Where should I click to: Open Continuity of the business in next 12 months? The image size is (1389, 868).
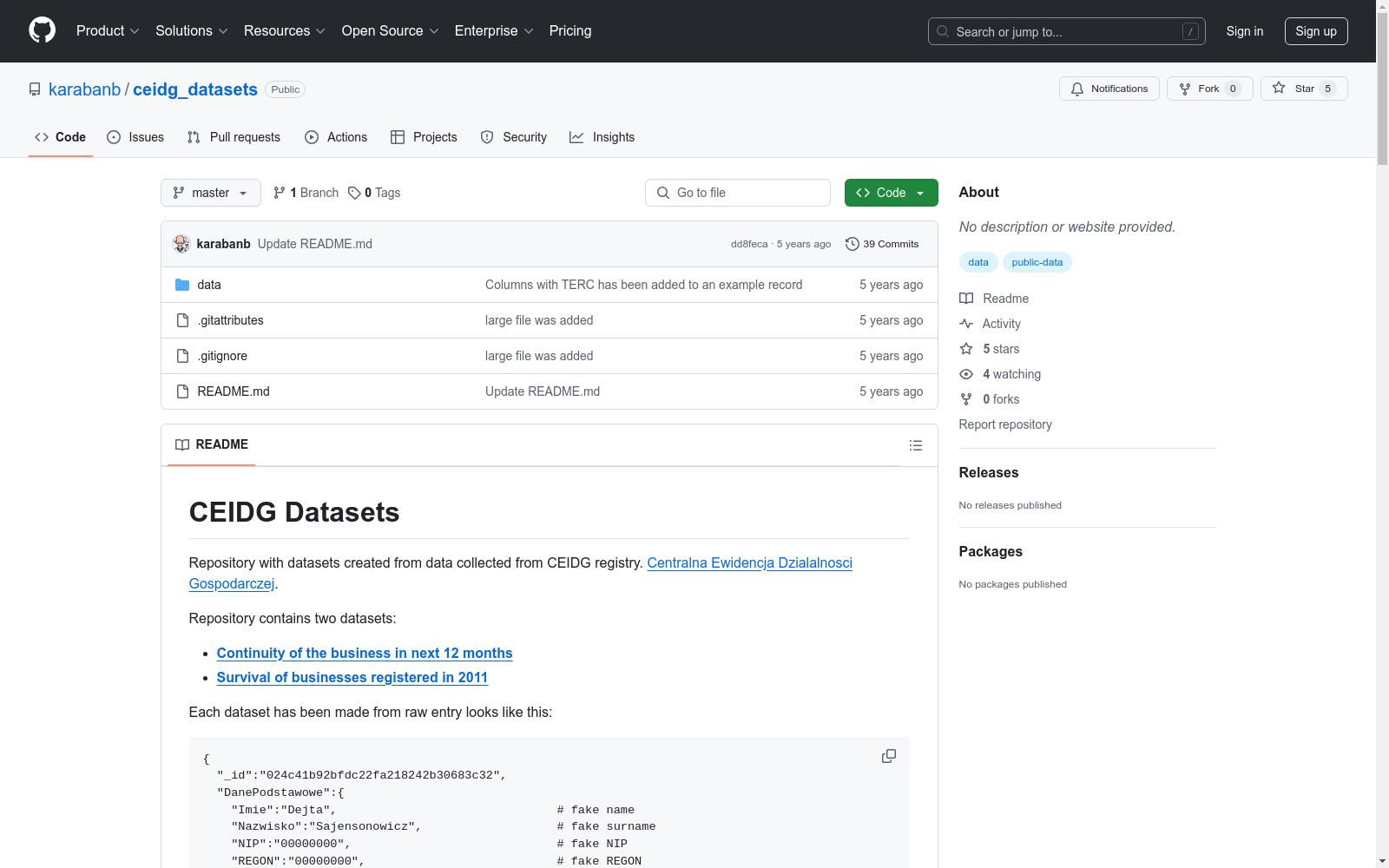click(365, 653)
